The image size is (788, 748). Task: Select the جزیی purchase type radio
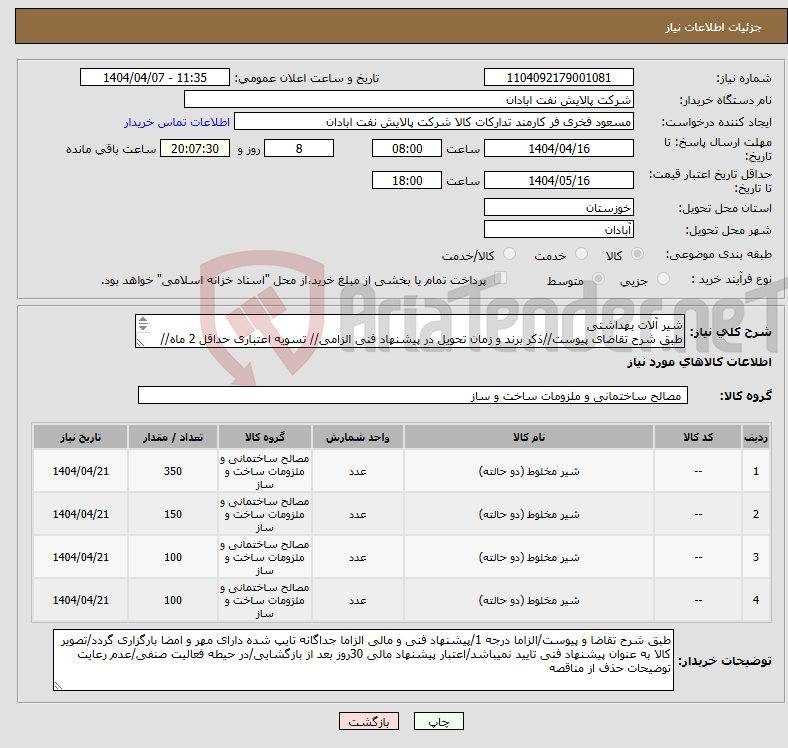(663, 279)
